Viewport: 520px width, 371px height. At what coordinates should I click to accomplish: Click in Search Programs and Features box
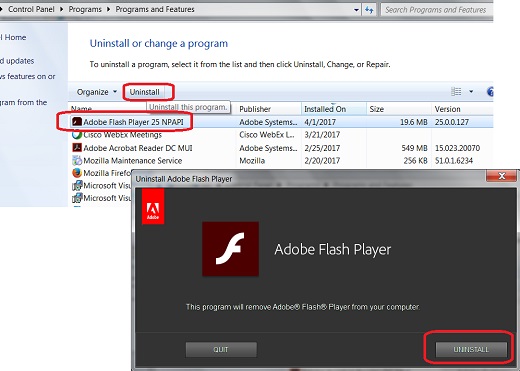pyautogui.click(x=437, y=10)
